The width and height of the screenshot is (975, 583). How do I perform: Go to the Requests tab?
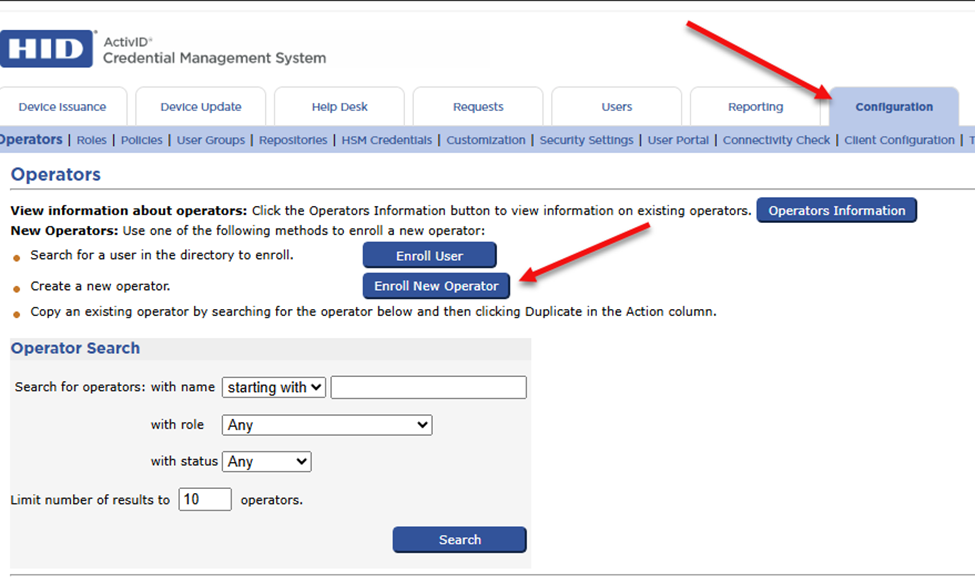tap(478, 107)
